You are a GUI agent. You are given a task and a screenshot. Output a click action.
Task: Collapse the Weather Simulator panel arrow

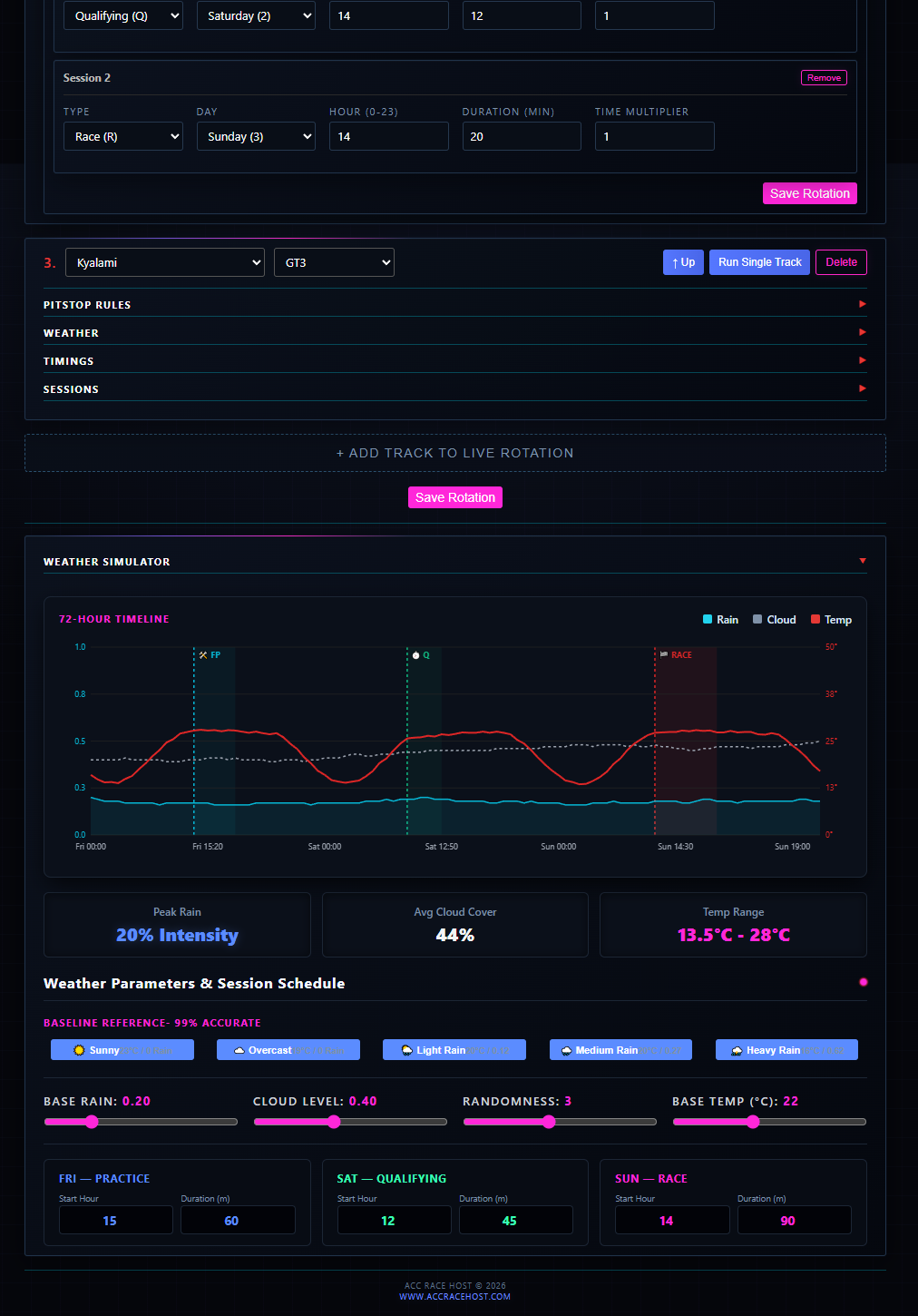click(863, 561)
